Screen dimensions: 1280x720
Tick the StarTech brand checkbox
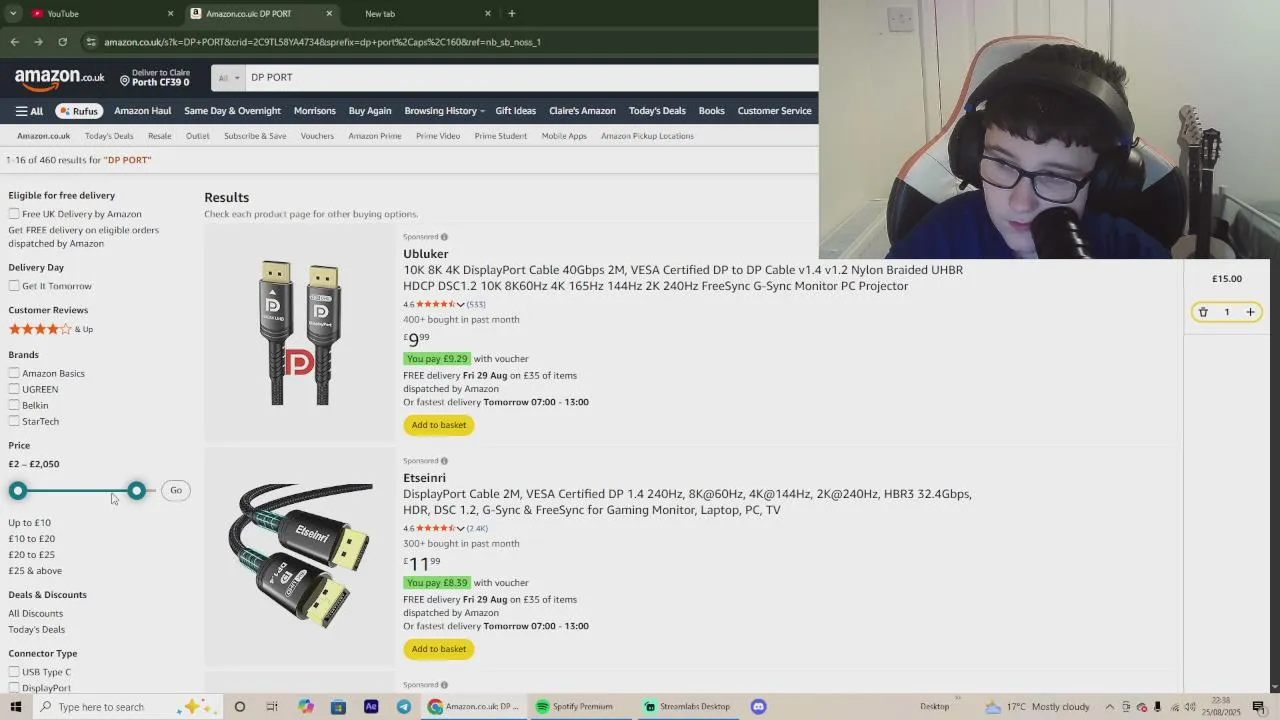click(x=14, y=422)
